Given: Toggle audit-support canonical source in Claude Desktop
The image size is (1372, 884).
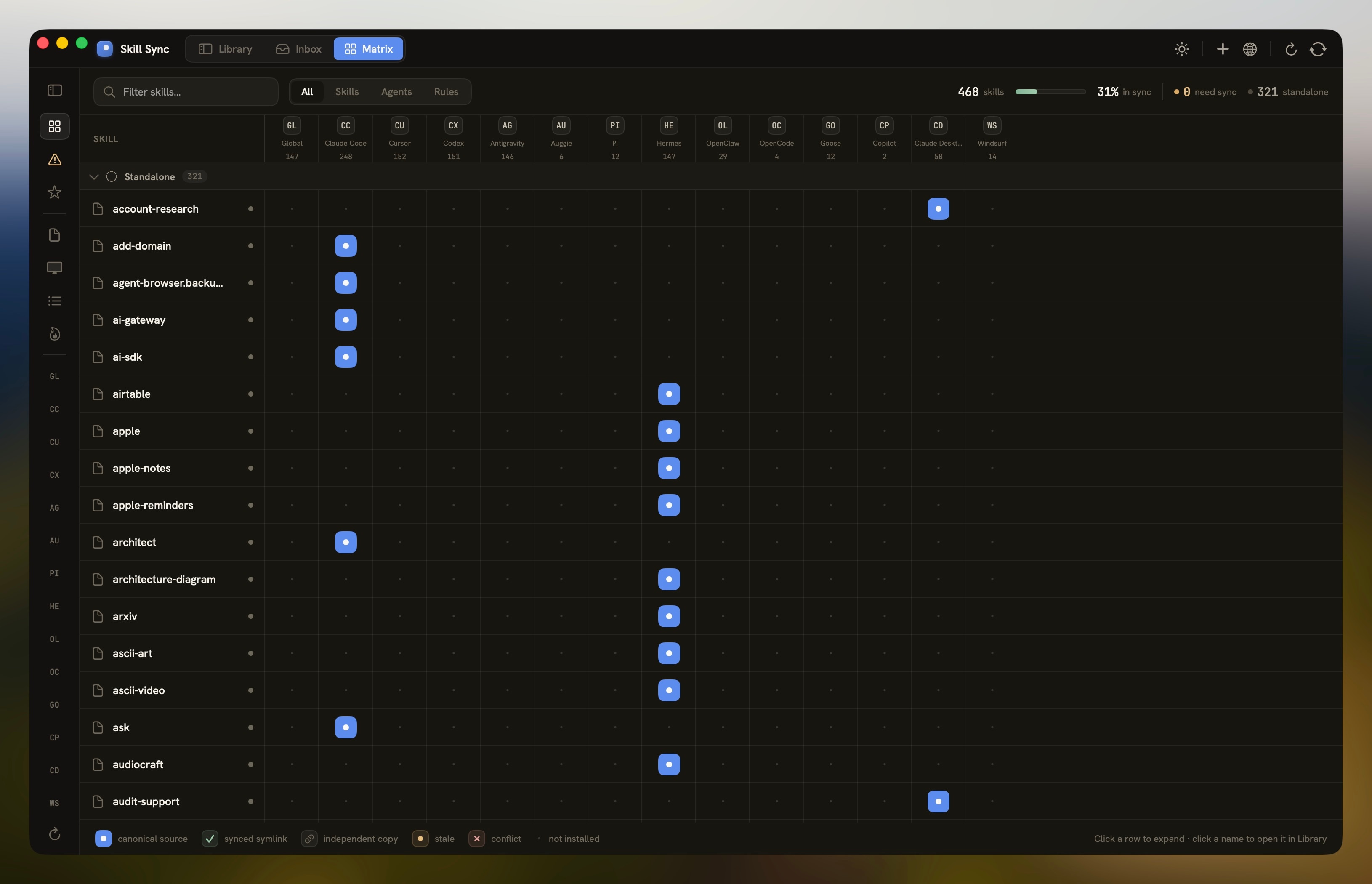Looking at the screenshot, I should point(938,801).
